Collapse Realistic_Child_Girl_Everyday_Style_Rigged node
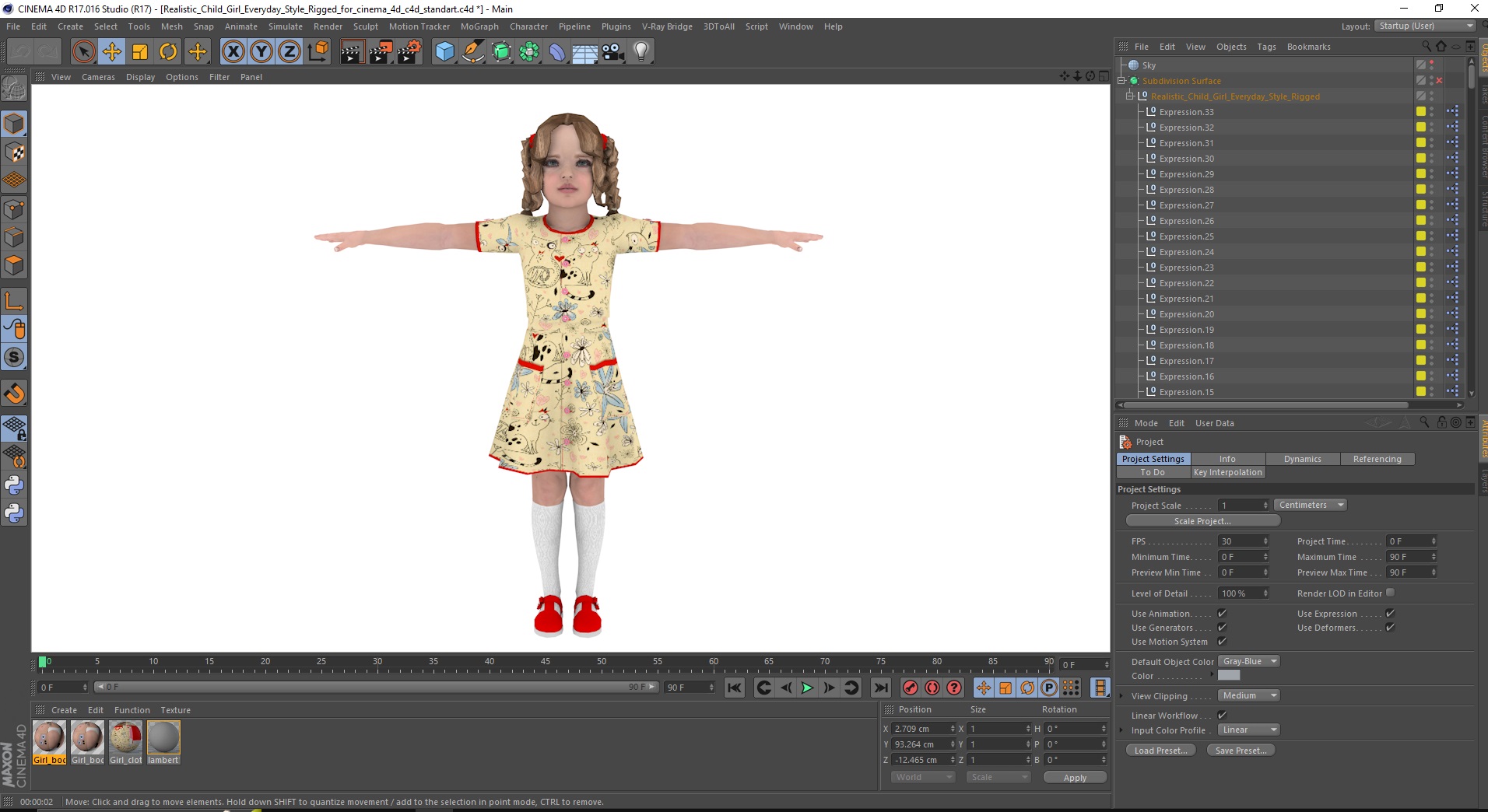The height and width of the screenshot is (812, 1488). [1130, 96]
